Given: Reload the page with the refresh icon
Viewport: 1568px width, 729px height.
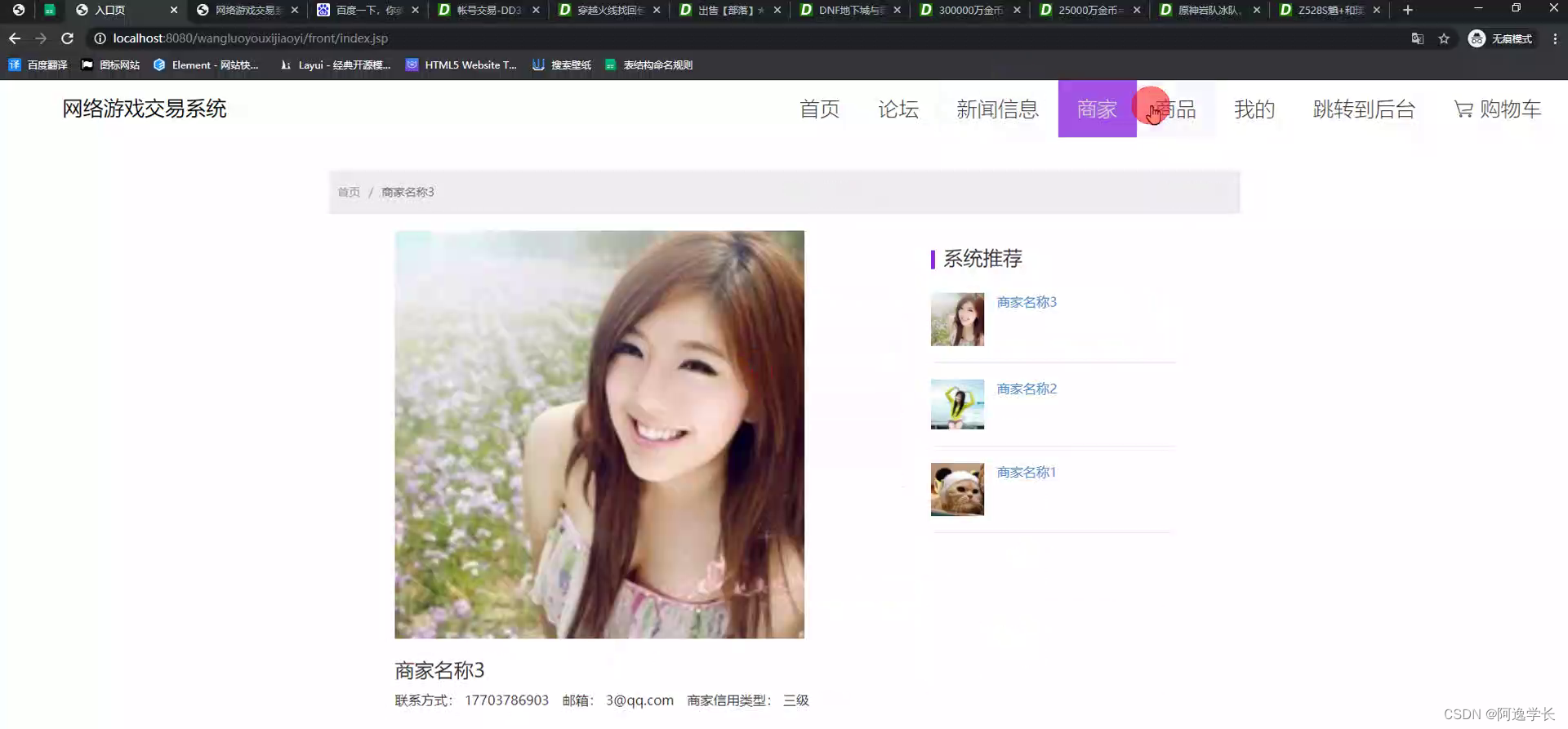Looking at the screenshot, I should [67, 38].
